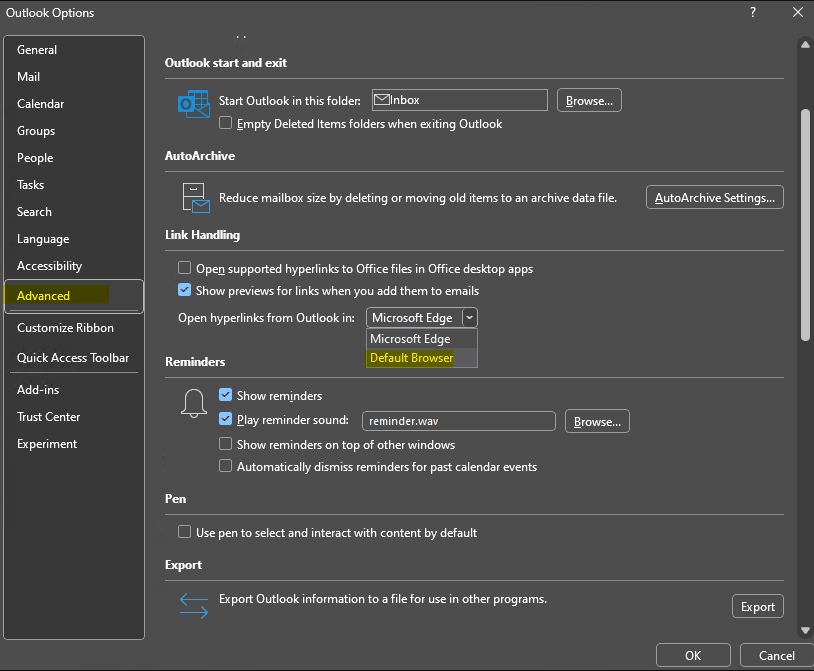Click the Export arrows icon
This screenshot has height=671, width=814.
pos(193,605)
